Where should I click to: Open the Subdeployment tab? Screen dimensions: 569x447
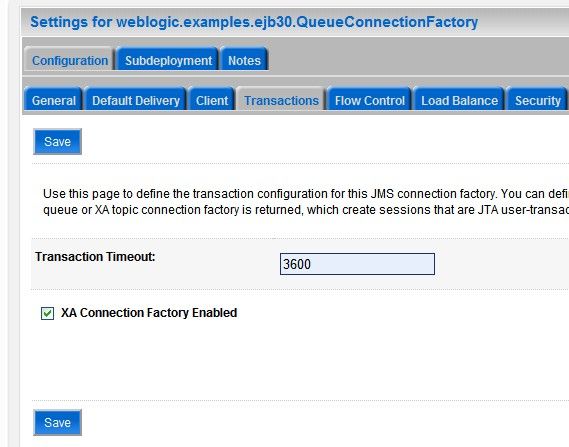point(168,60)
